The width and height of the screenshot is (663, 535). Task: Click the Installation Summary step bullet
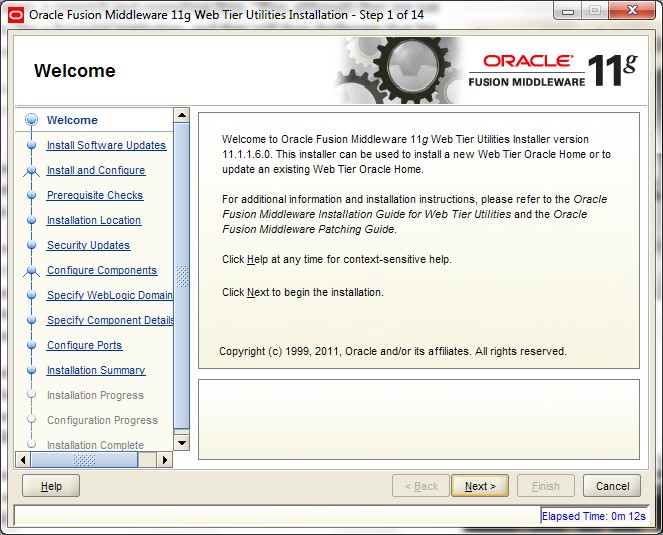pos(31,370)
